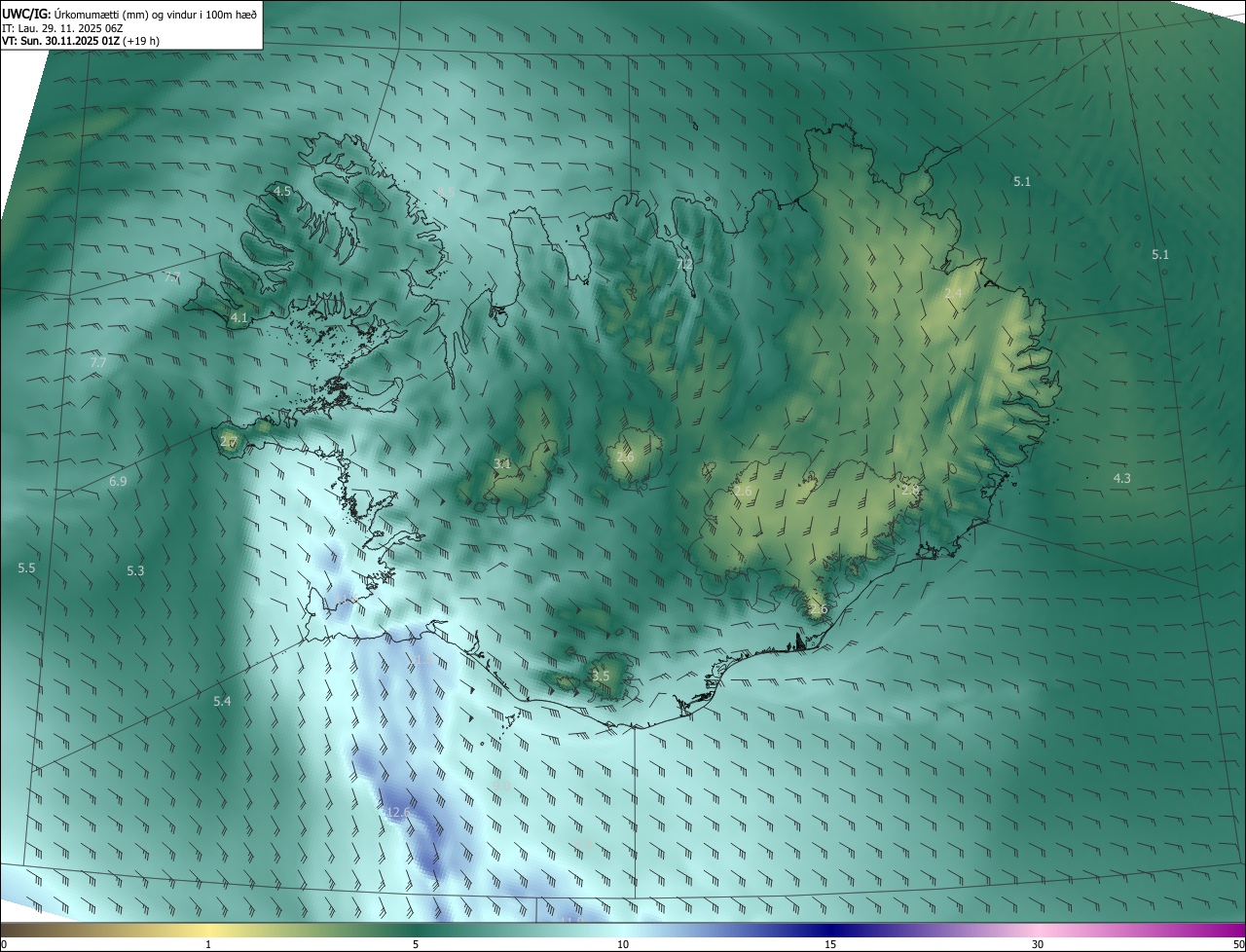Click the 3.1 value on the glacier
The image size is (1246, 952).
(x=502, y=464)
